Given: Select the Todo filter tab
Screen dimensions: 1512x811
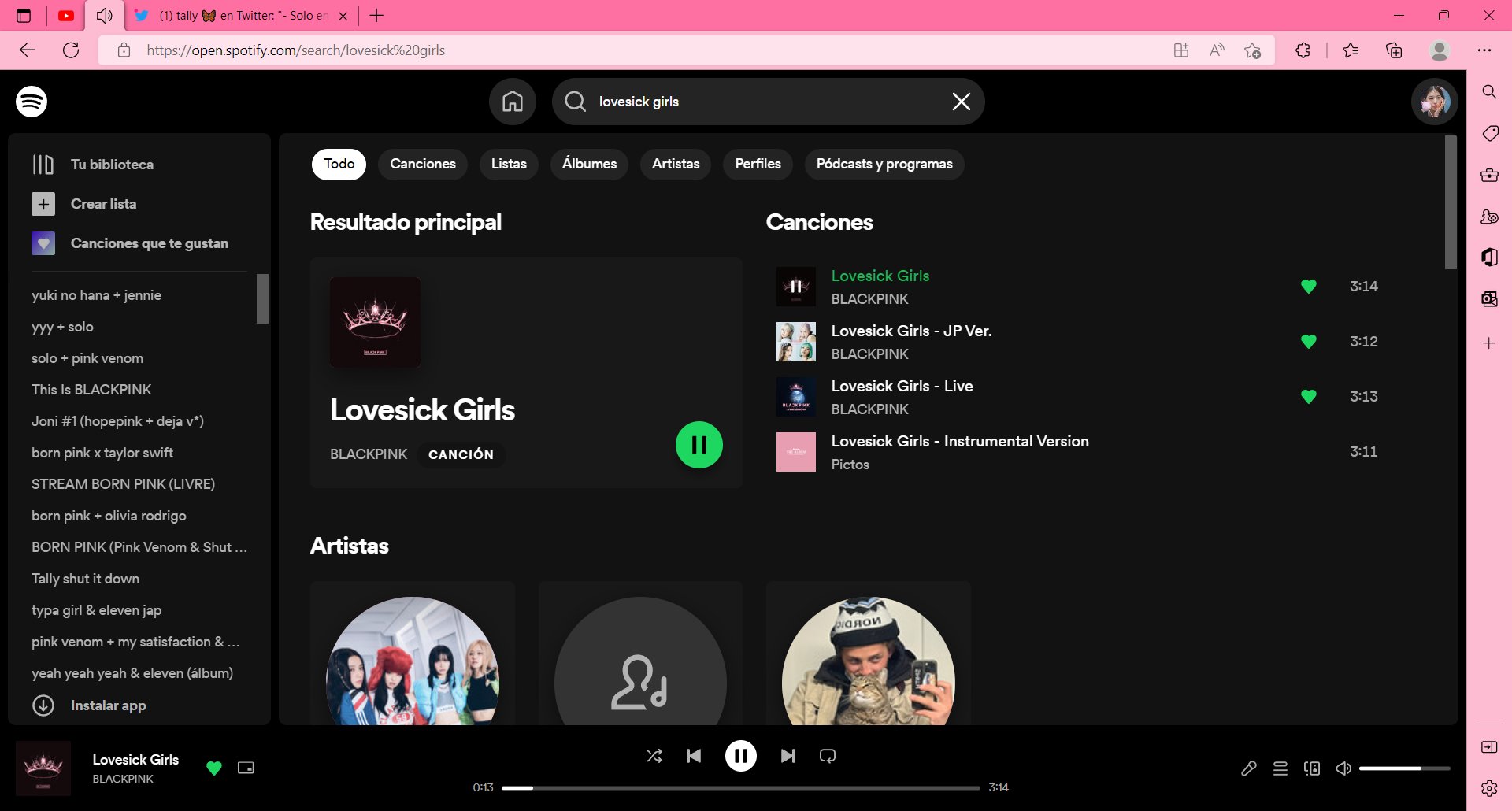Looking at the screenshot, I should pyautogui.click(x=339, y=164).
